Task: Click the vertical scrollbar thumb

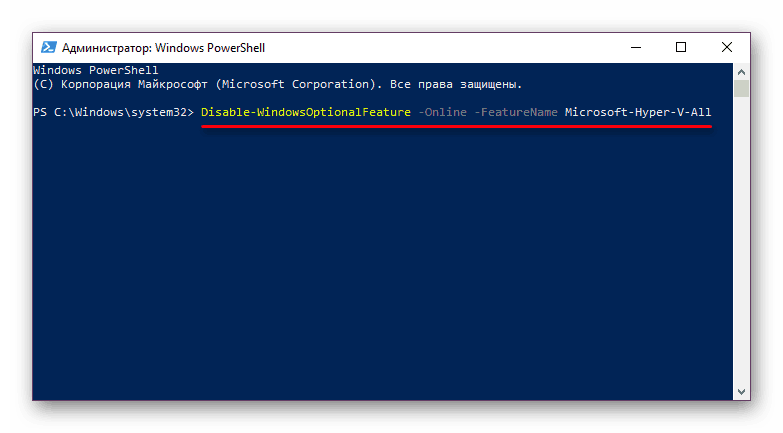Action: pyautogui.click(x=741, y=90)
